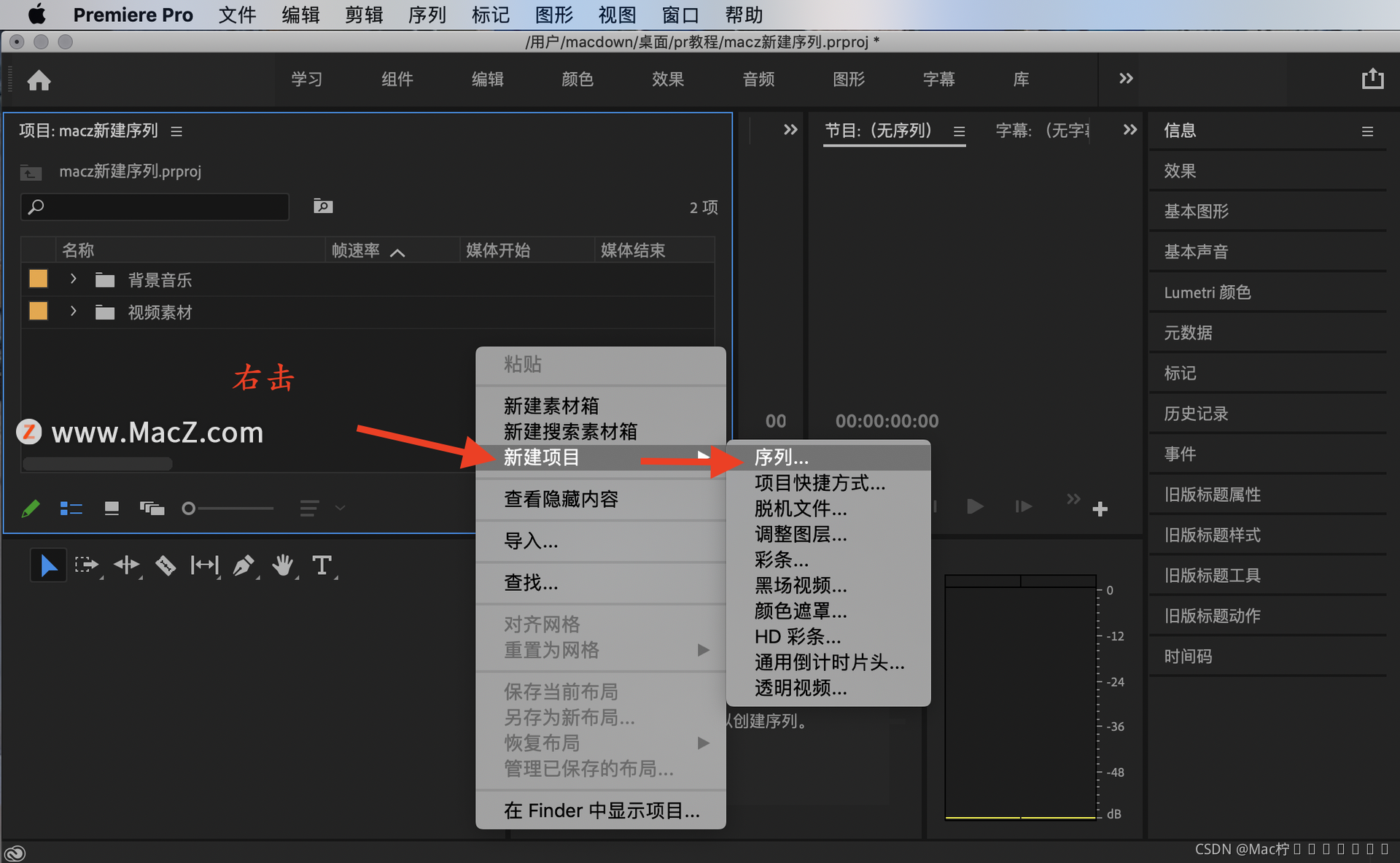
Task: Switch project panel to icon view
Action: click(112, 508)
